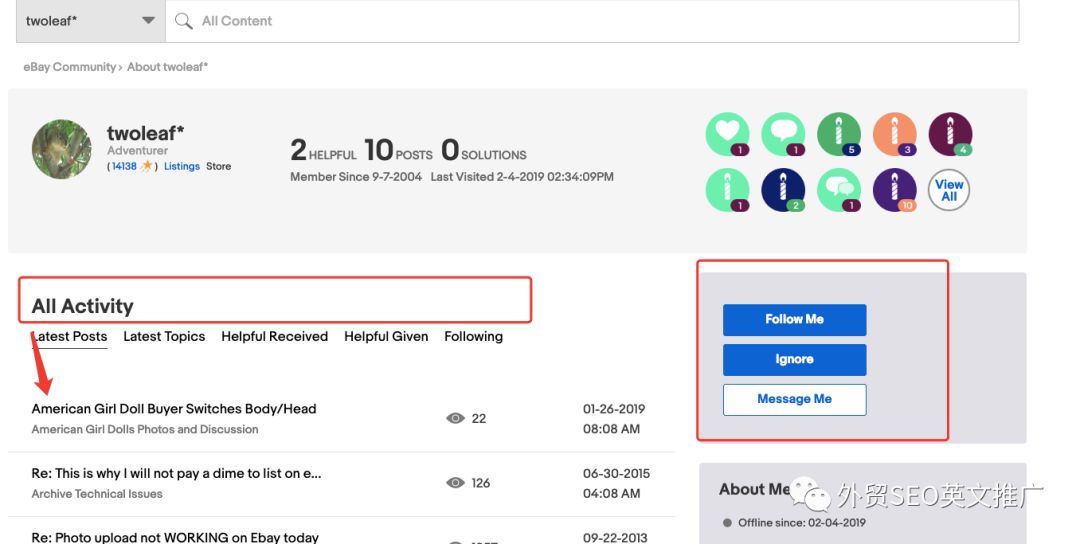Open the Helpful Received tab
This screenshot has height=544, width=1080.
(x=274, y=337)
